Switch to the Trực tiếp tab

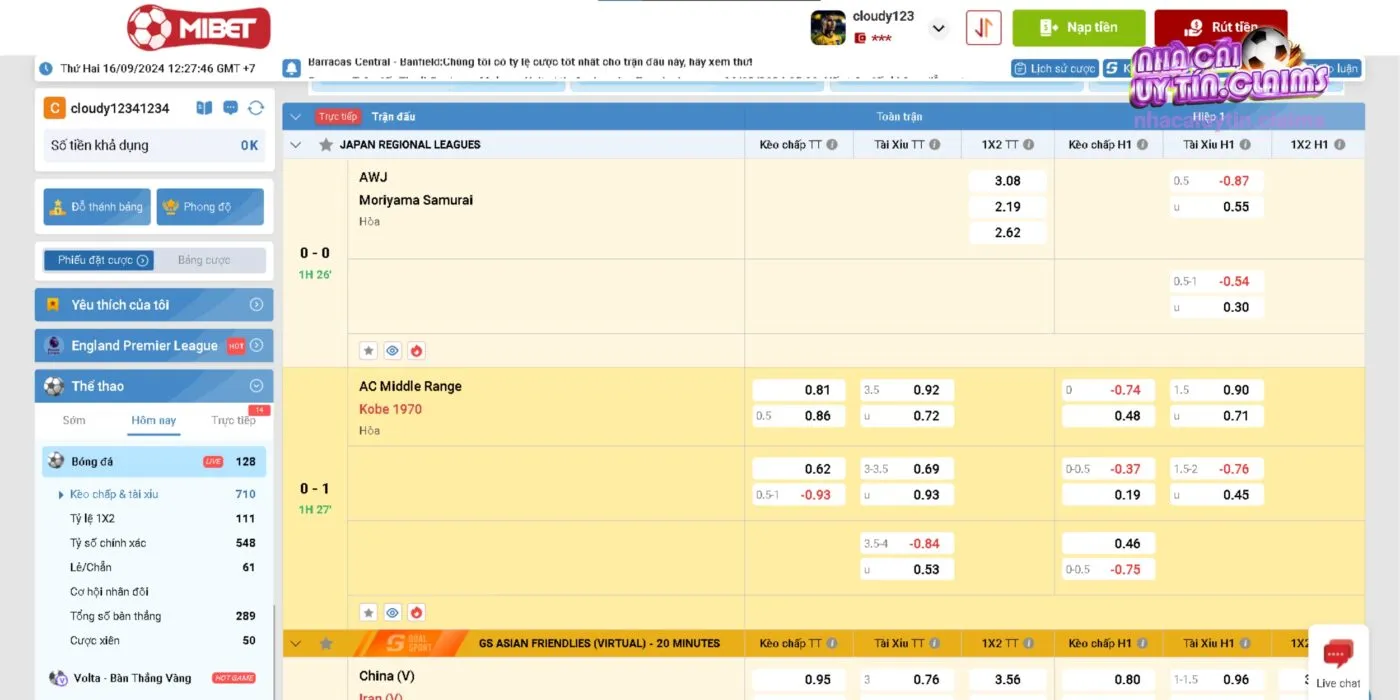[x=233, y=421]
